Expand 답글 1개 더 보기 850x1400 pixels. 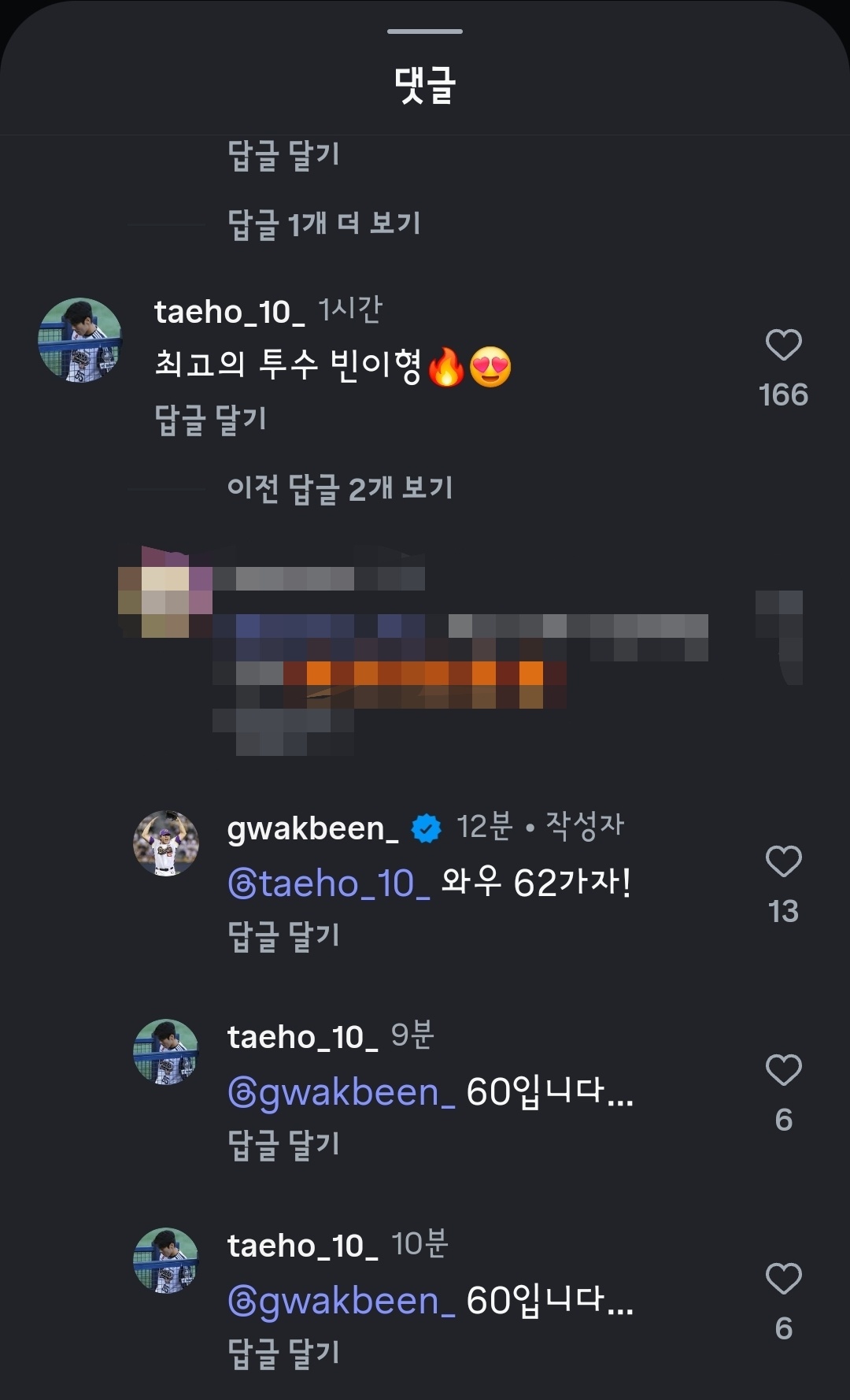coord(323,224)
